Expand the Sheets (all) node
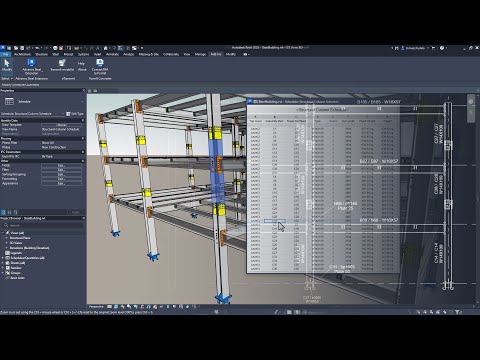480x360 pixels. pyautogui.click(x=3, y=263)
